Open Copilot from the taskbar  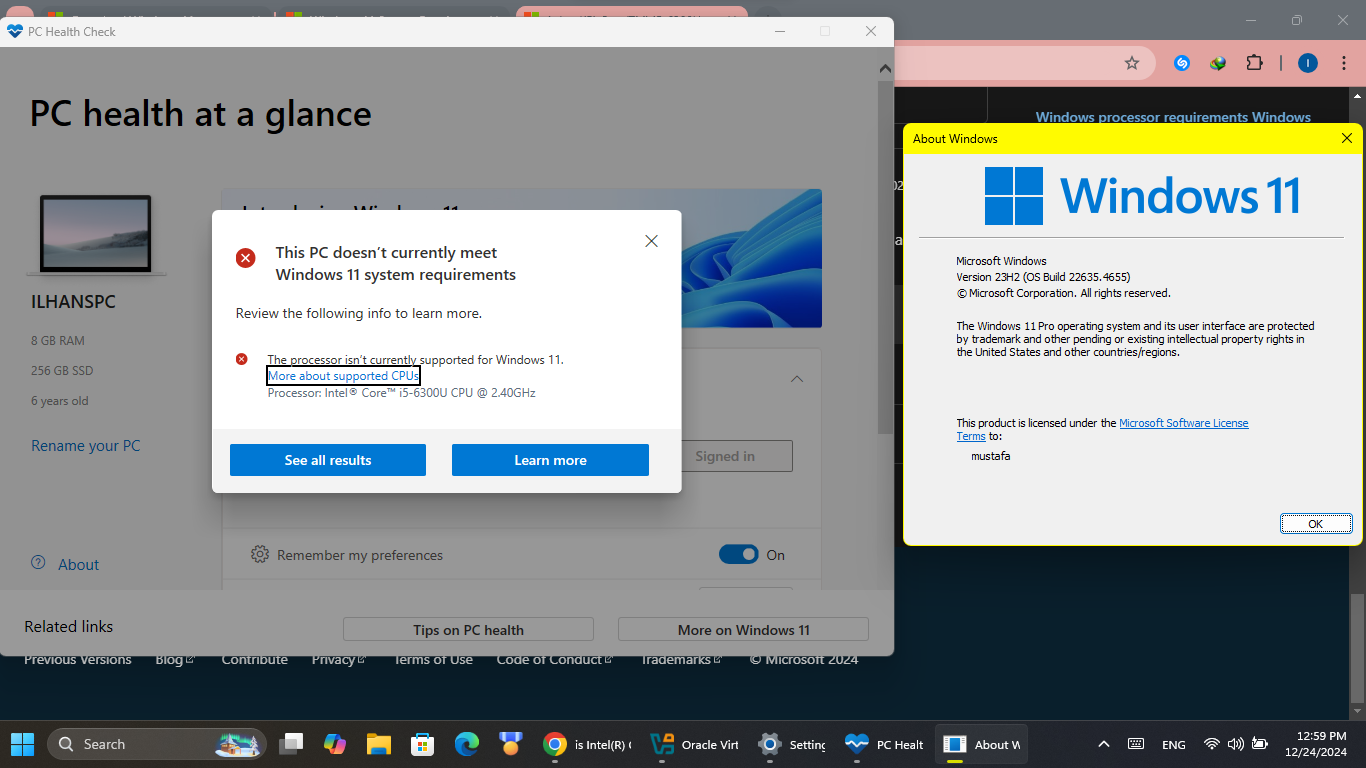click(335, 744)
